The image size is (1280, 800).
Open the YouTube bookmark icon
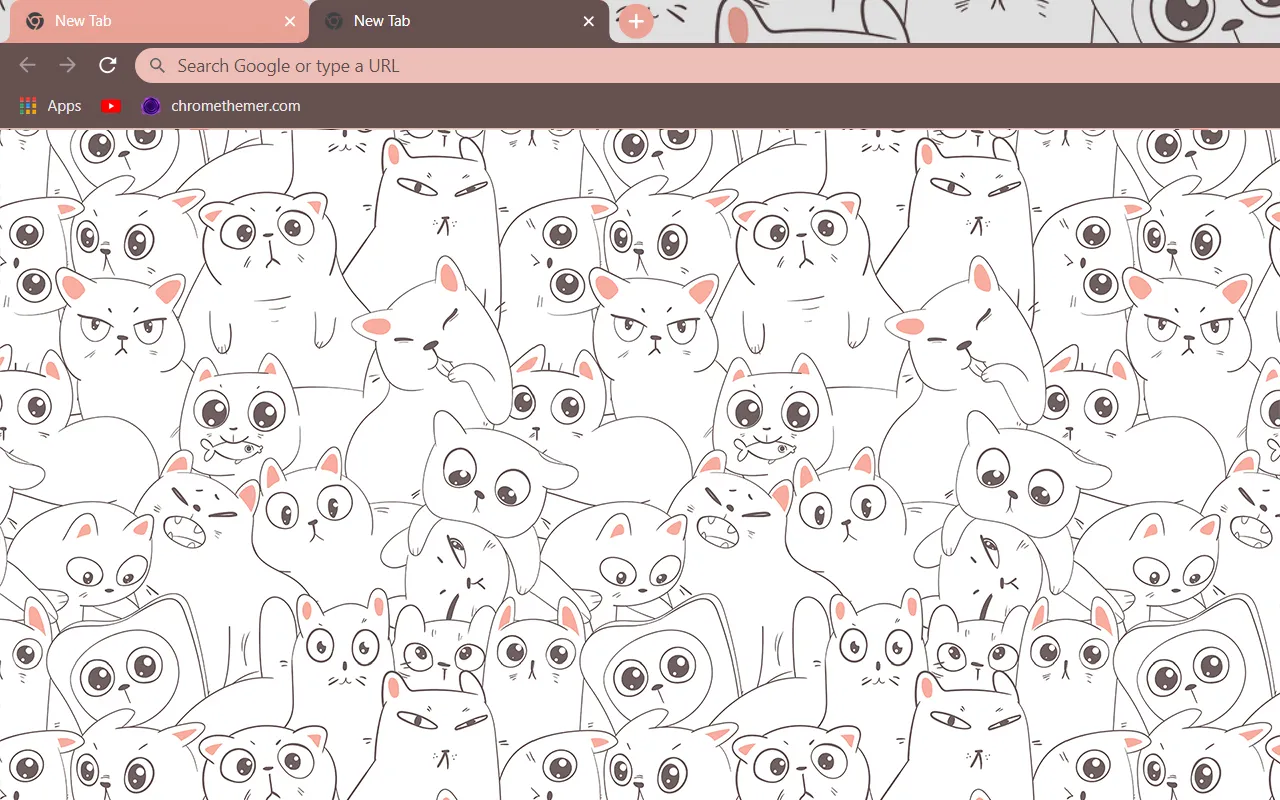click(111, 106)
